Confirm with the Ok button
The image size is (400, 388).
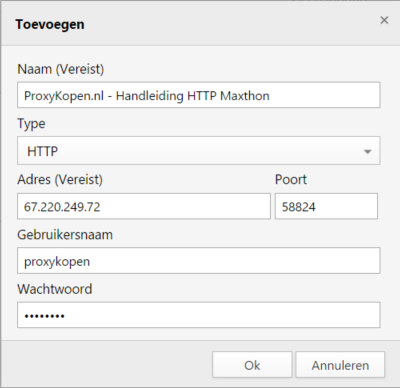point(252,365)
